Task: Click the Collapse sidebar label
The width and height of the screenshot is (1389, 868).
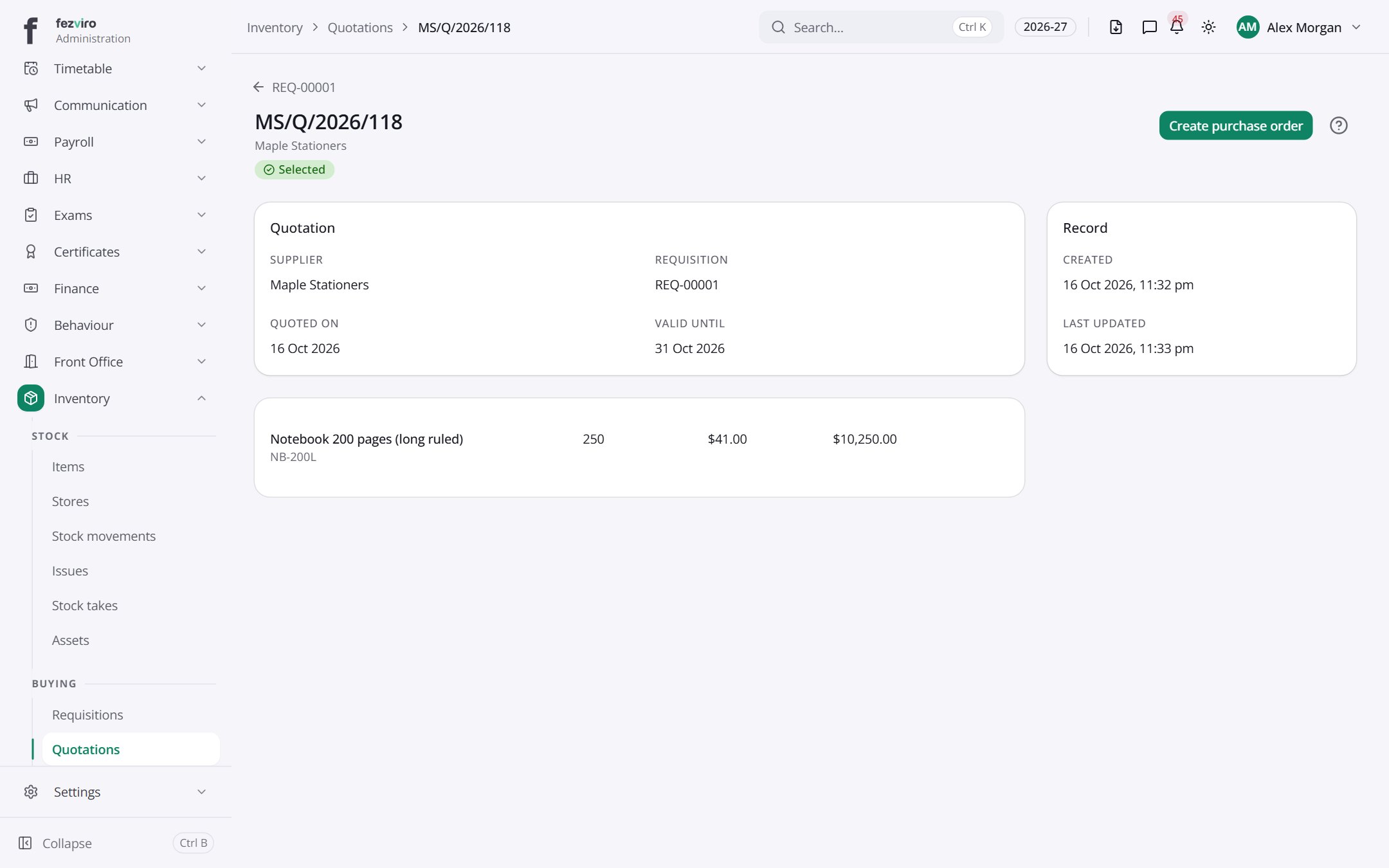Action: coord(67,843)
